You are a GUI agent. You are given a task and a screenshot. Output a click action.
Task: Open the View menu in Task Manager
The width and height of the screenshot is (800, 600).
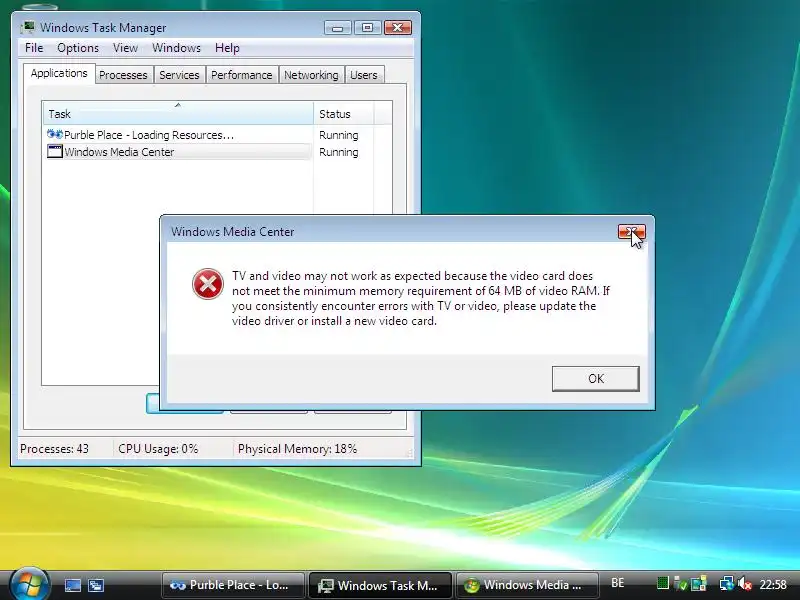126,48
